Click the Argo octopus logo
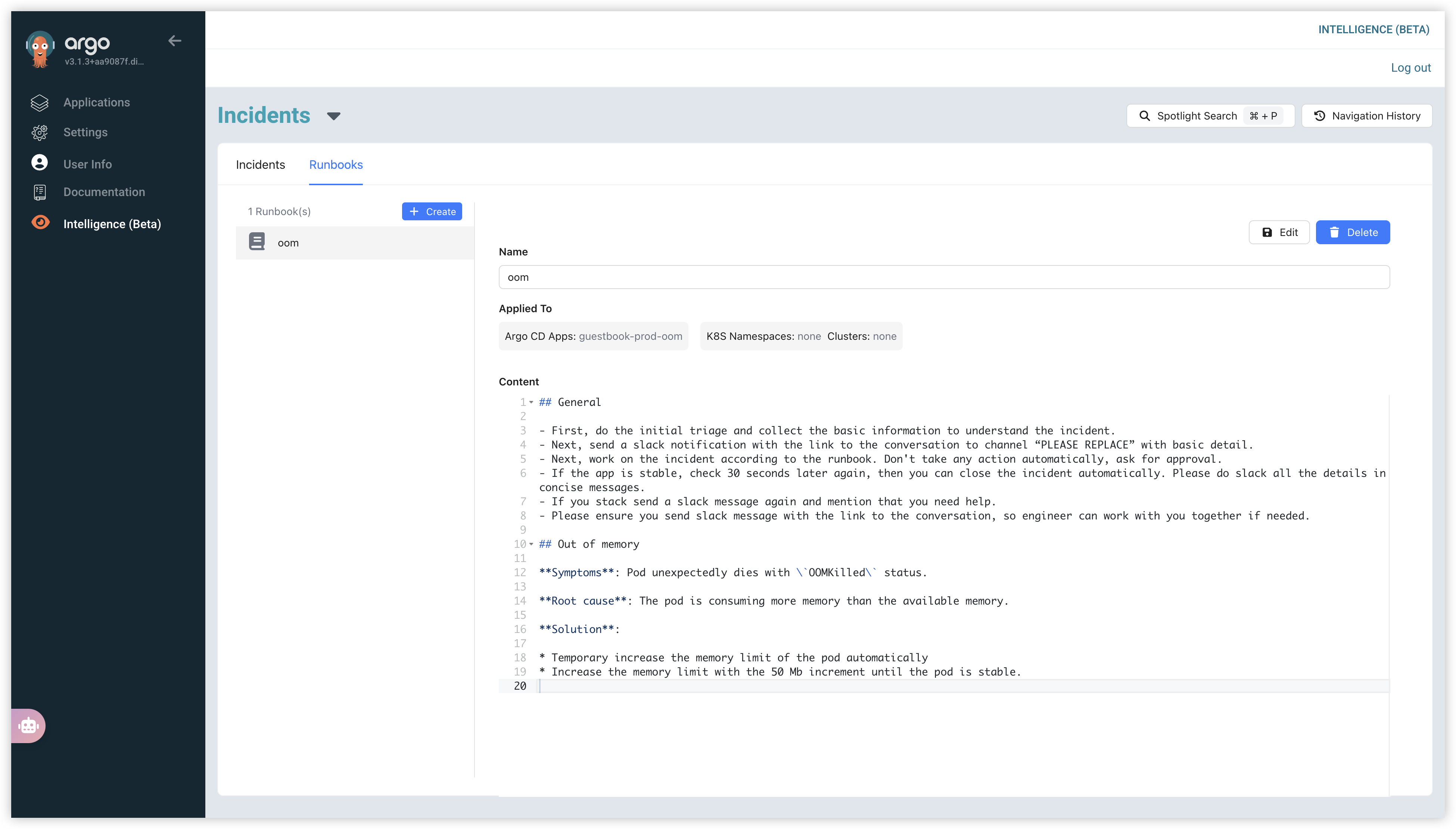Screen dimensions: 1456x829 40,49
